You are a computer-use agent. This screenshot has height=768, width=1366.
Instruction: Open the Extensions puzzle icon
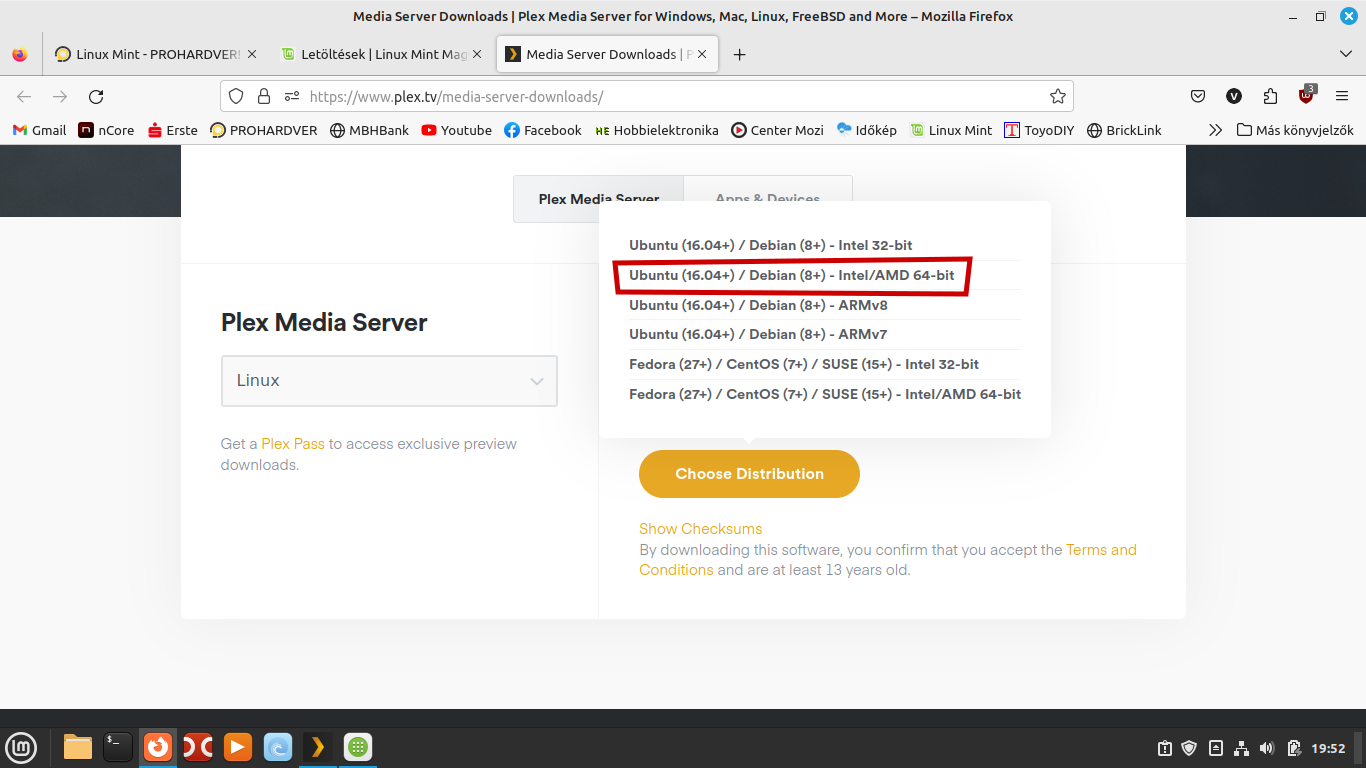[1270, 97]
